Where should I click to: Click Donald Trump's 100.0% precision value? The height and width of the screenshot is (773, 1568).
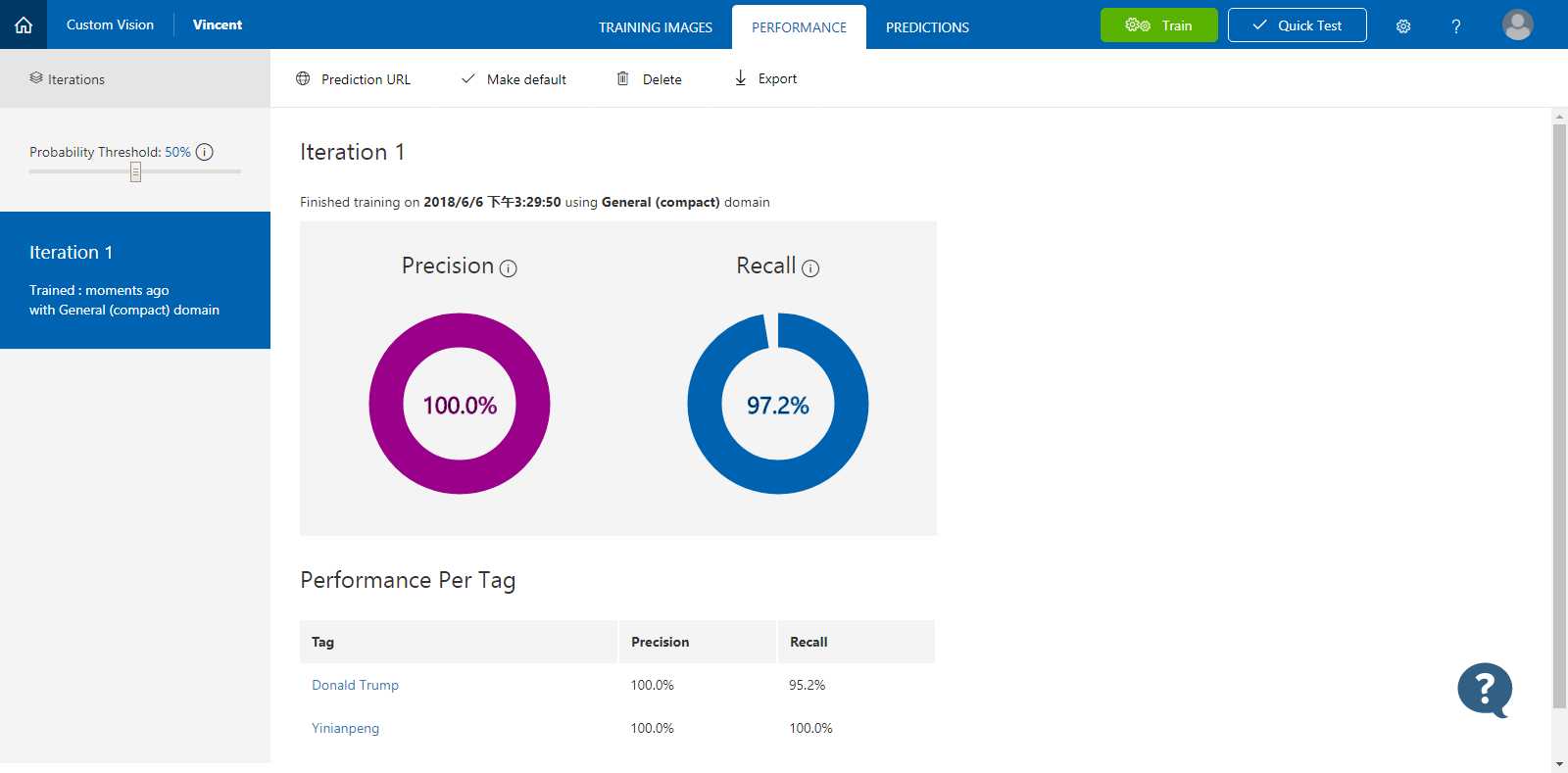[x=652, y=685]
